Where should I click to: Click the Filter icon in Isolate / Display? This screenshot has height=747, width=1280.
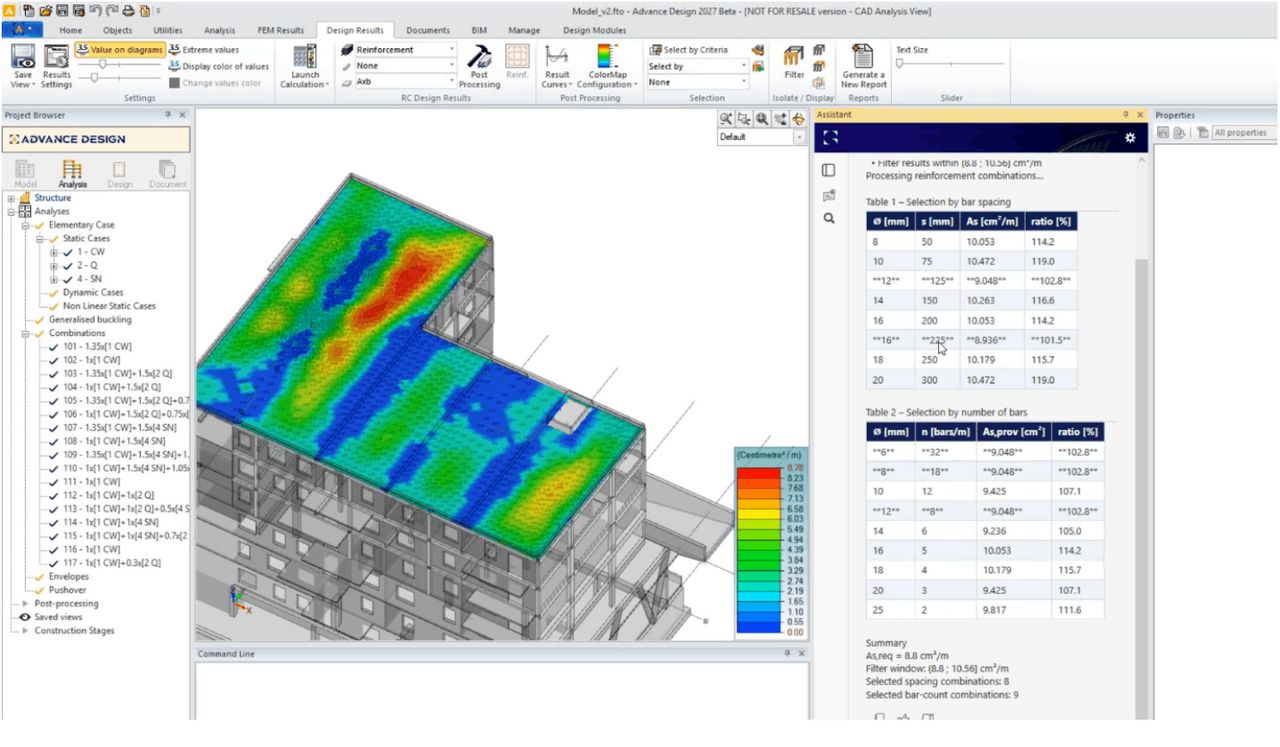[794, 56]
